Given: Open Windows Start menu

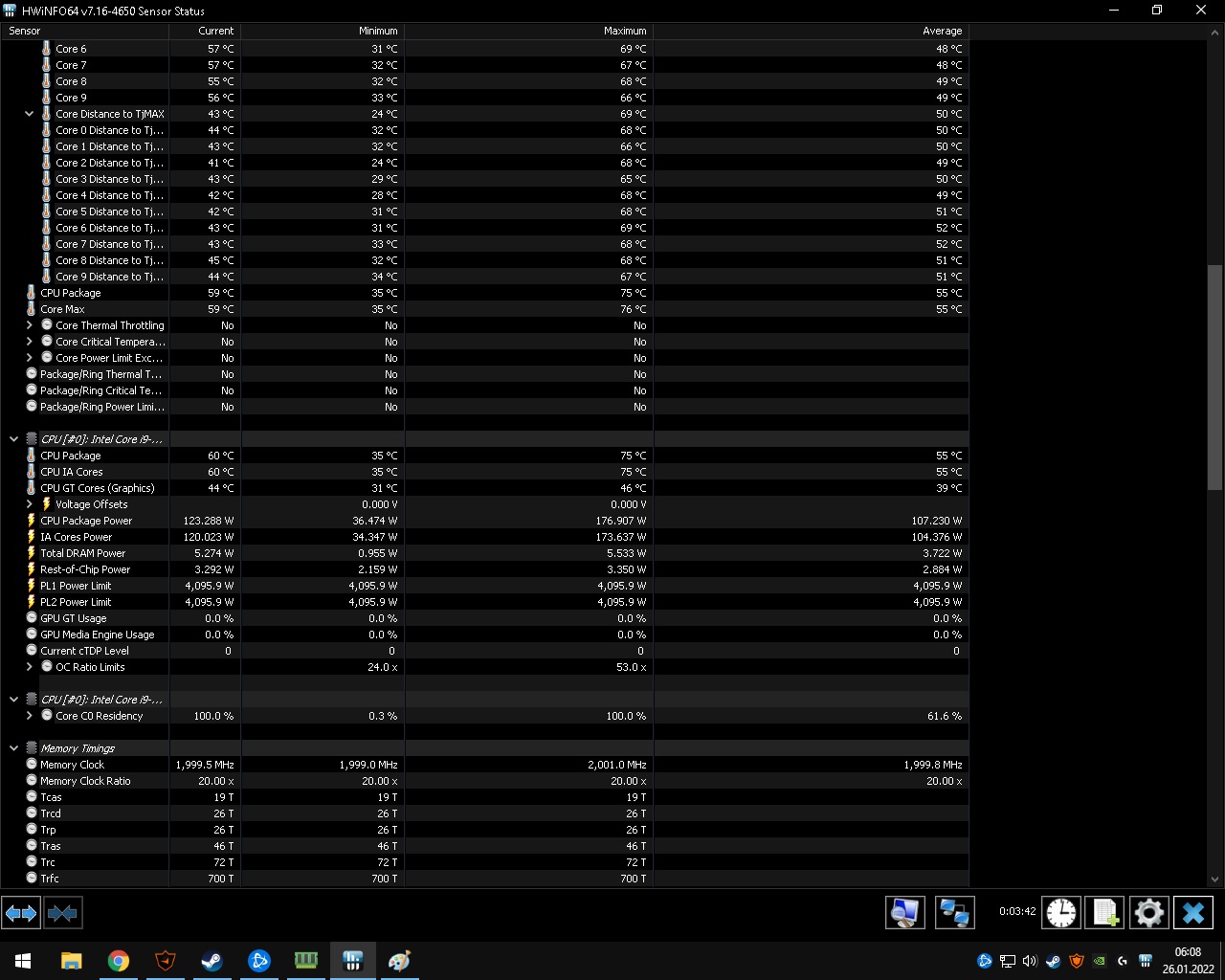Looking at the screenshot, I should pyautogui.click(x=23, y=961).
